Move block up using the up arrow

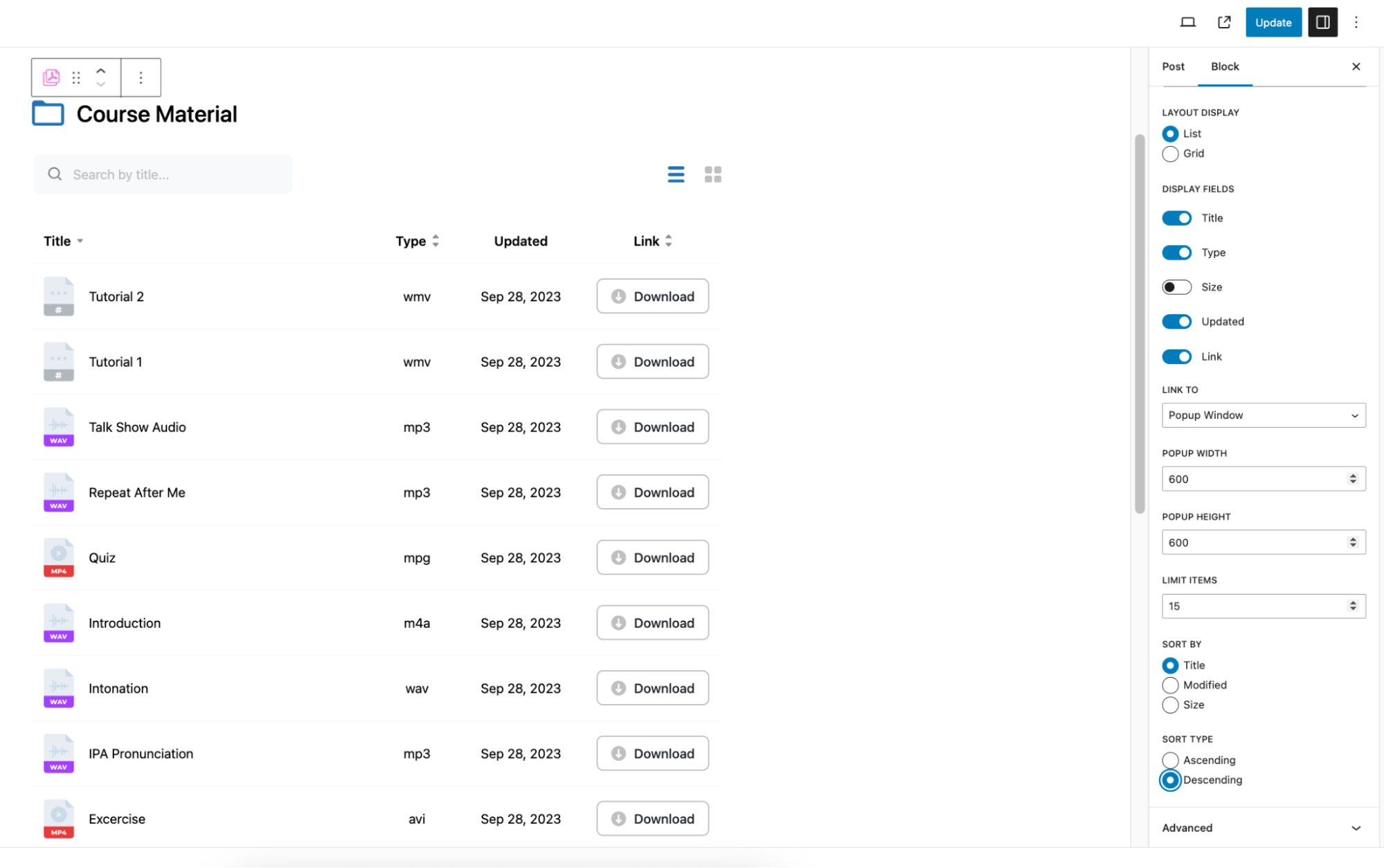(x=100, y=70)
